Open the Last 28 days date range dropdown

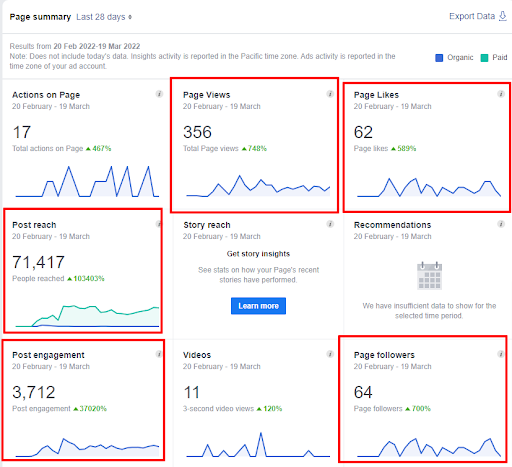[x=104, y=17]
